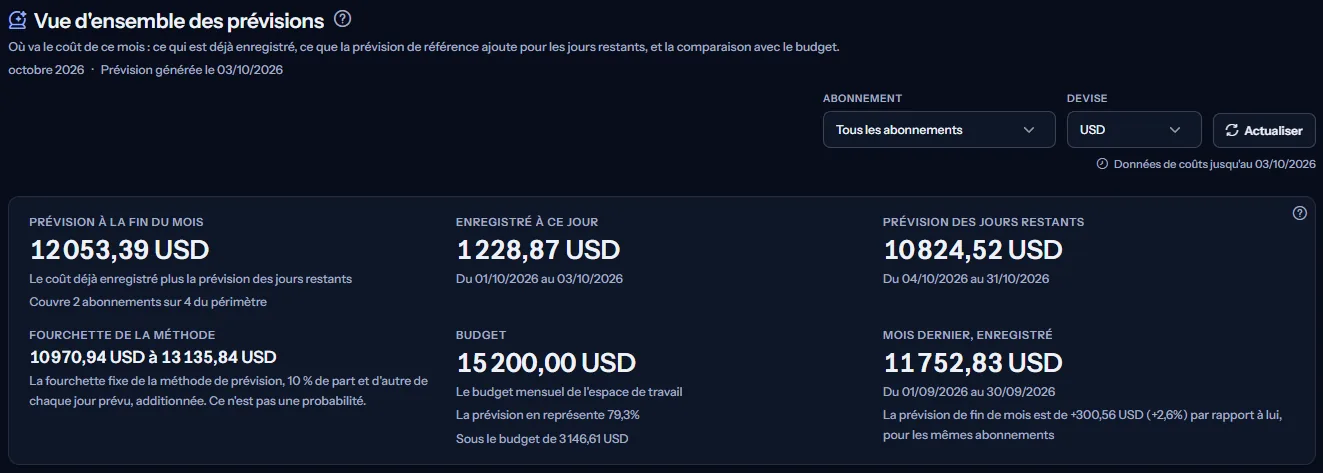The width and height of the screenshot is (1323, 473).
Task: Click the Sous le budget text line
Action: coord(542,438)
